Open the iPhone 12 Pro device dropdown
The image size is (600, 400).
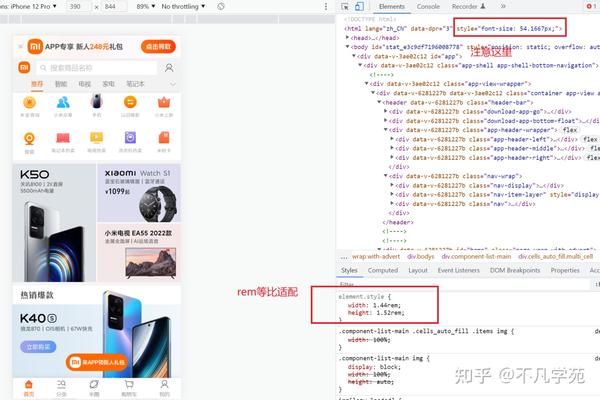pos(29,7)
